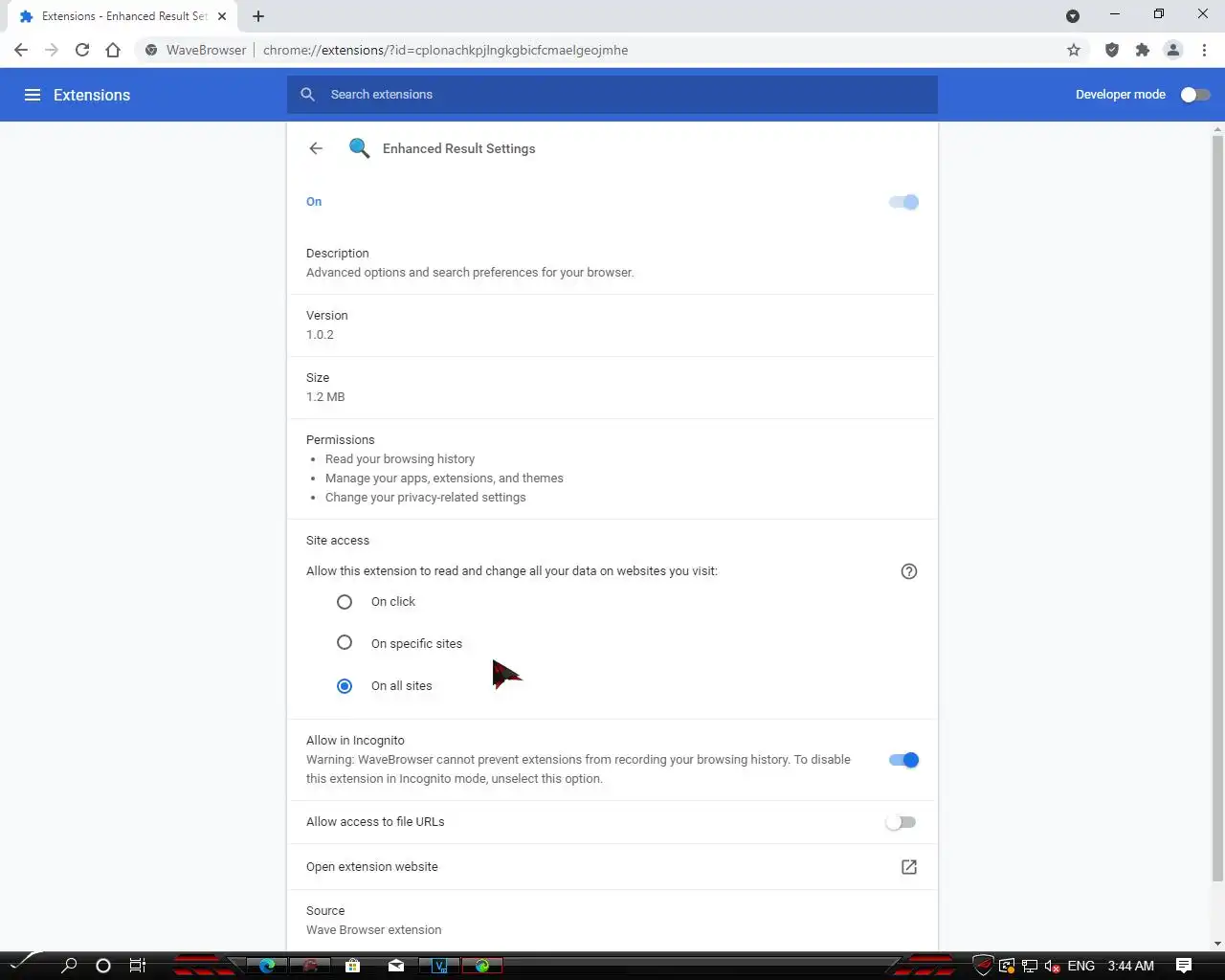Click the Open extension website link
This screenshot has height=980, width=1225.
372,867
